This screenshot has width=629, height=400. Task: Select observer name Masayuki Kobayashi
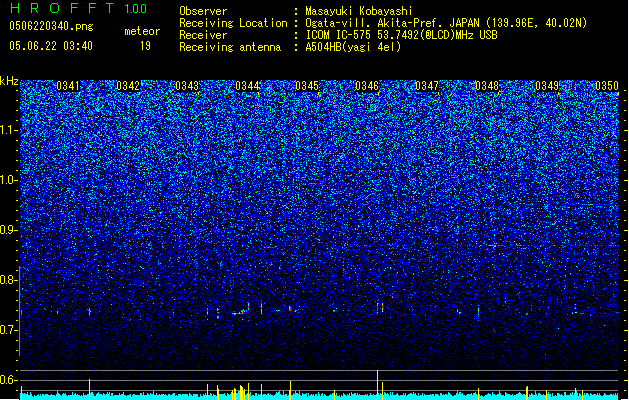(359, 11)
